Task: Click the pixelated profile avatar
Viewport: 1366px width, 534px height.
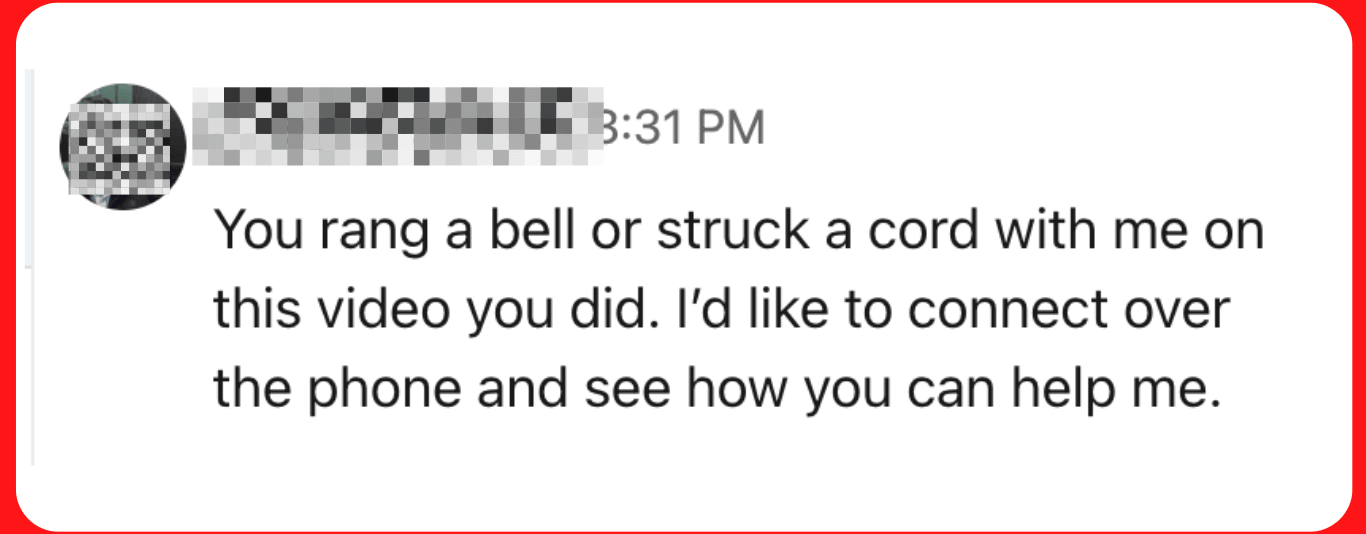Action: [124, 146]
